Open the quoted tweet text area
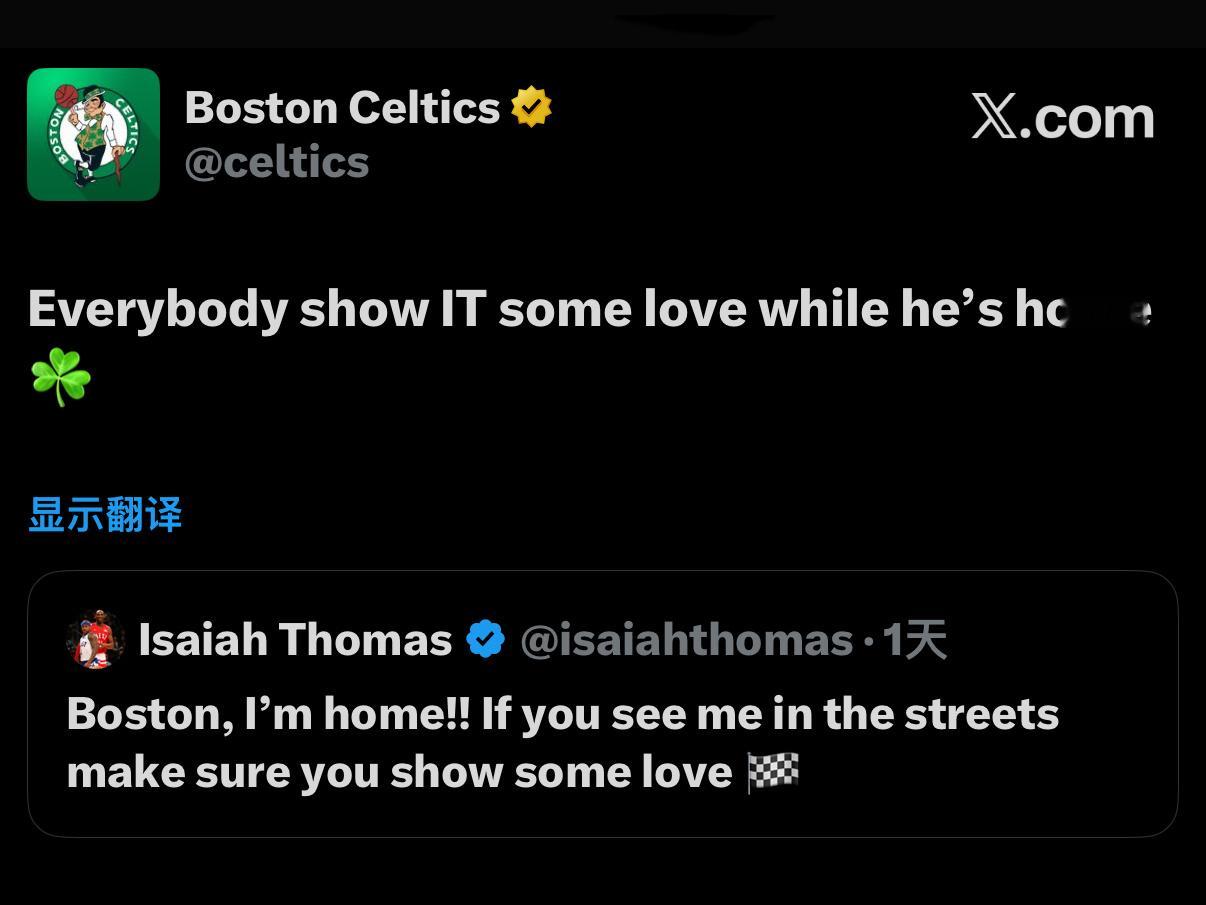The width and height of the screenshot is (1206, 905). pyautogui.click(x=560, y=742)
